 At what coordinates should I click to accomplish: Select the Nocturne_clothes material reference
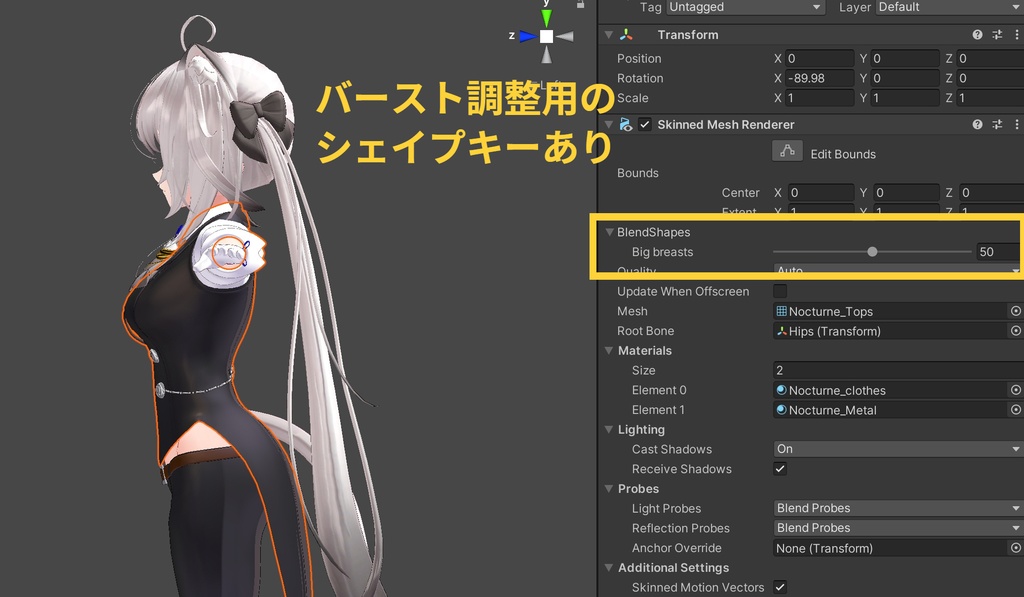pos(891,390)
